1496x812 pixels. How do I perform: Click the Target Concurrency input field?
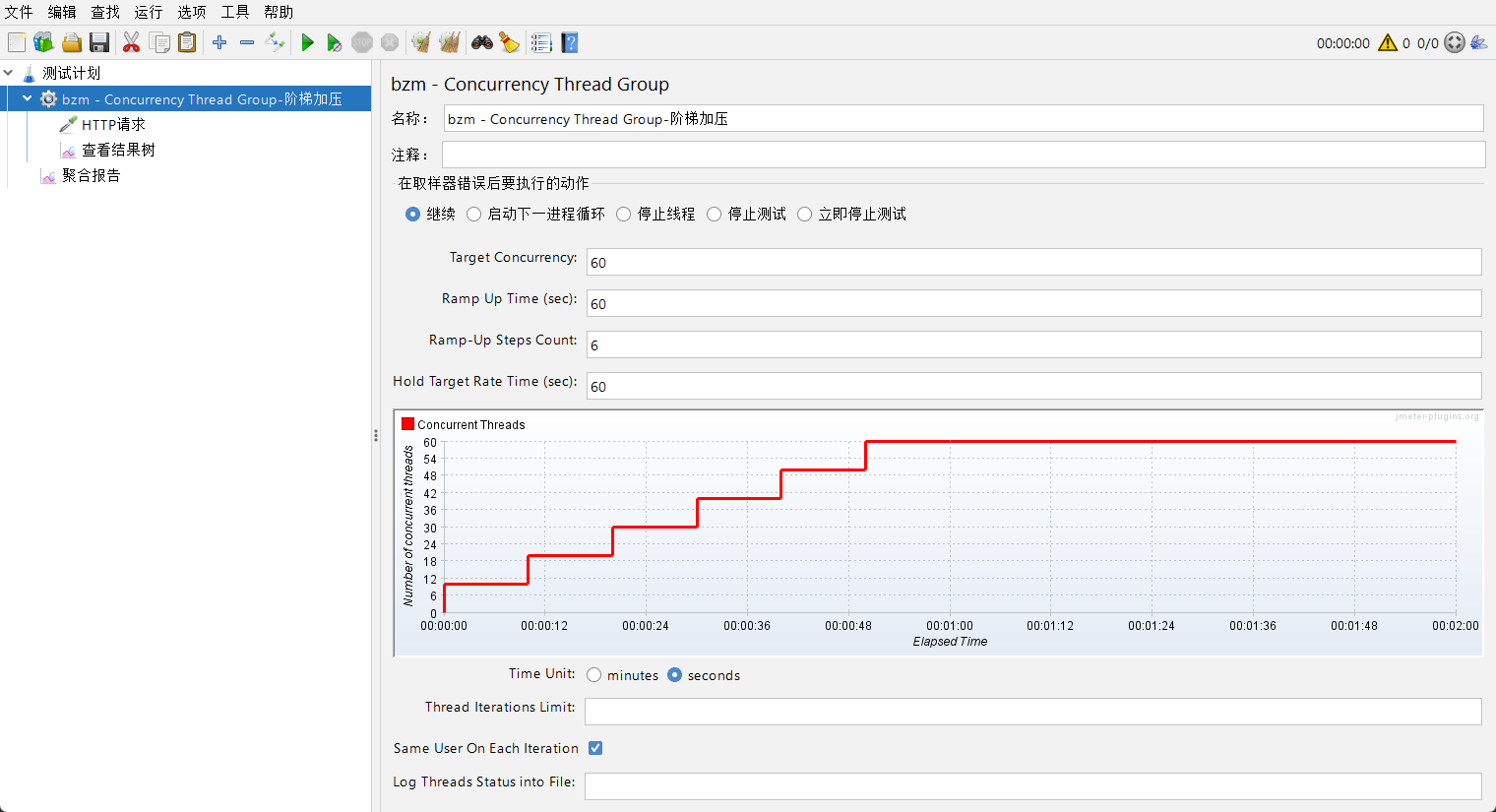point(1033,262)
